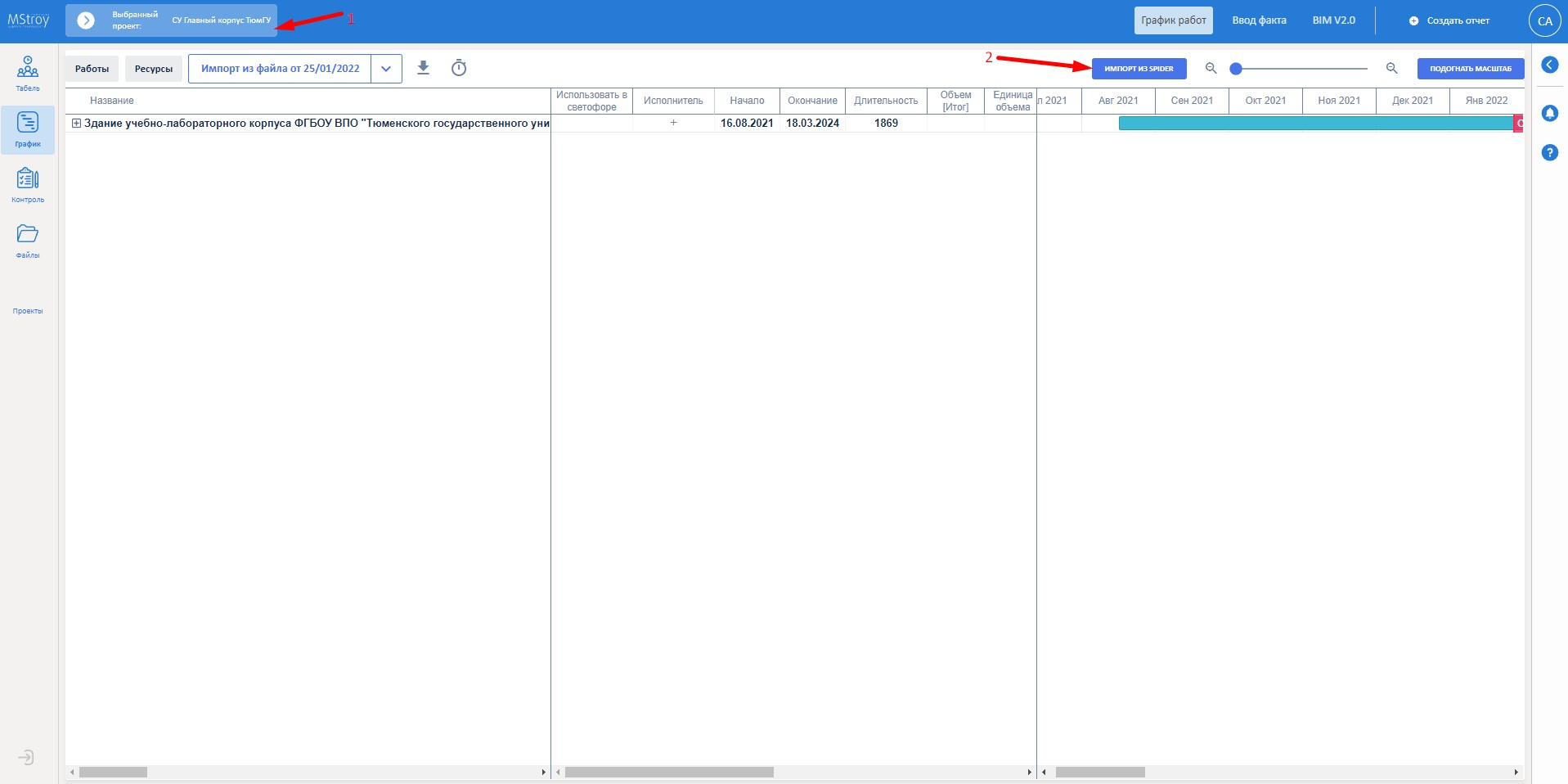Select the Сен 2021 timeline month
The image size is (1568, 784).
(1192, 101)
